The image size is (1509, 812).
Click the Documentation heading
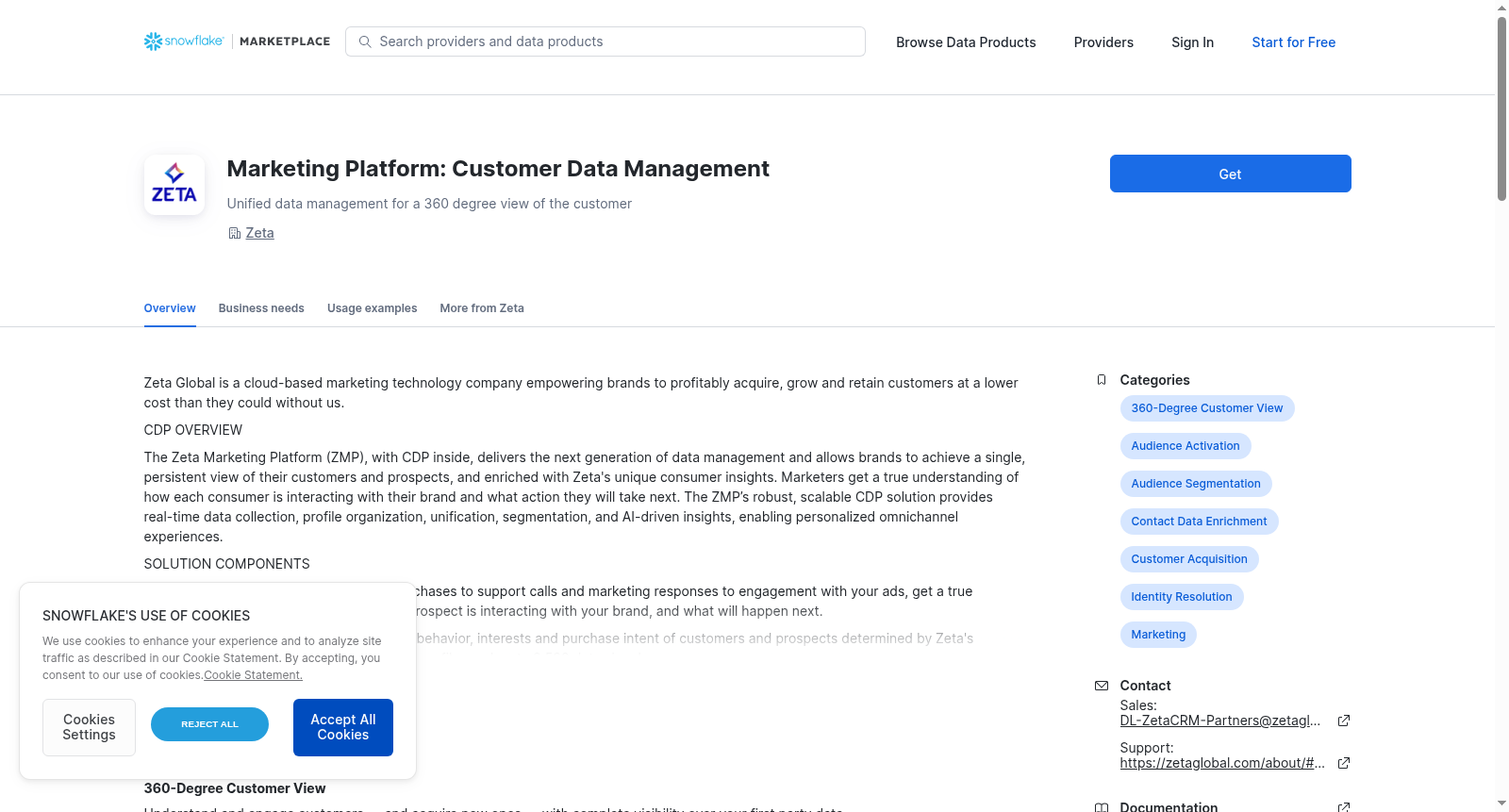[1169, 807]
